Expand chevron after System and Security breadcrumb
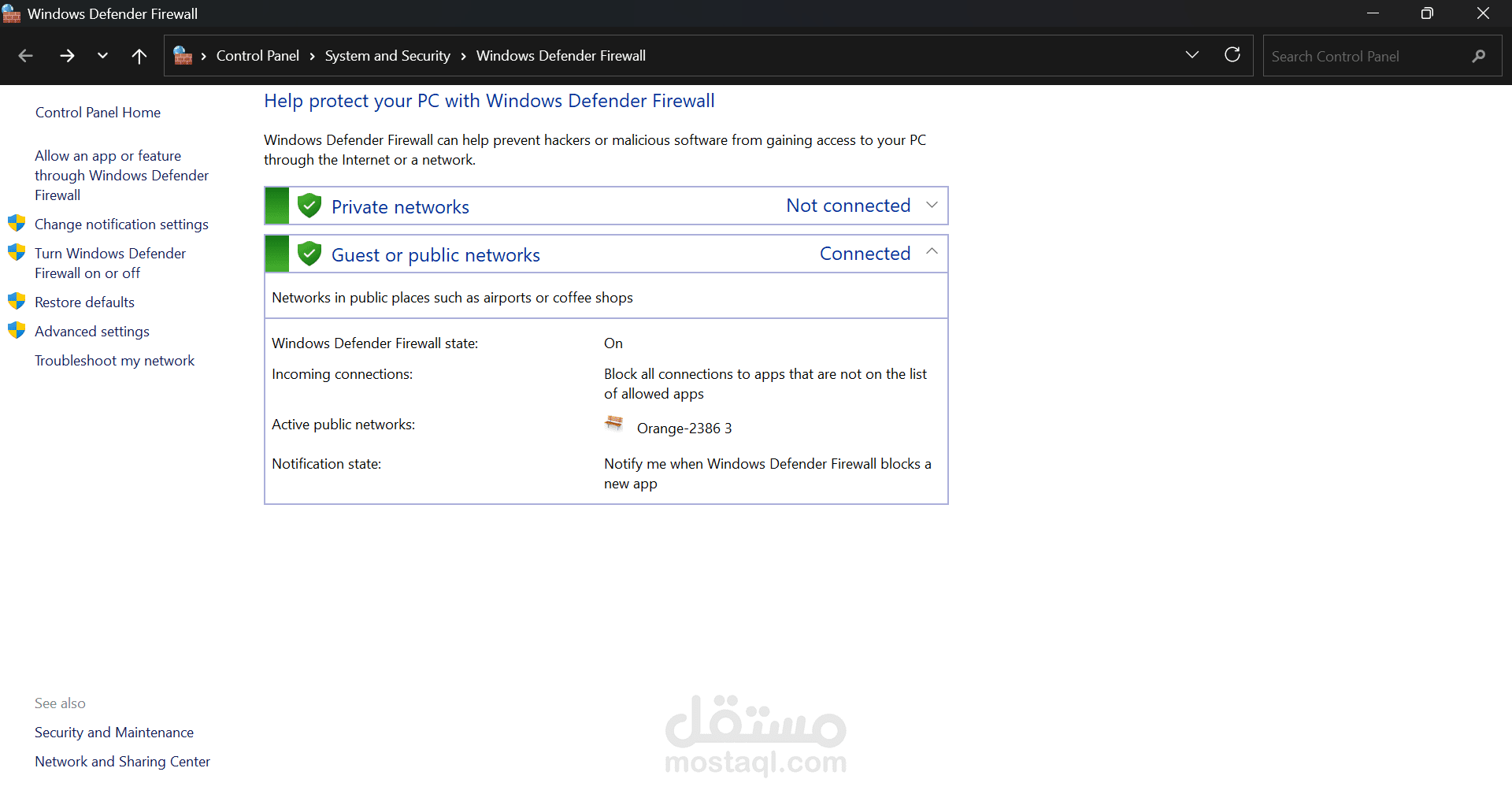 click(x=464, y=56)
